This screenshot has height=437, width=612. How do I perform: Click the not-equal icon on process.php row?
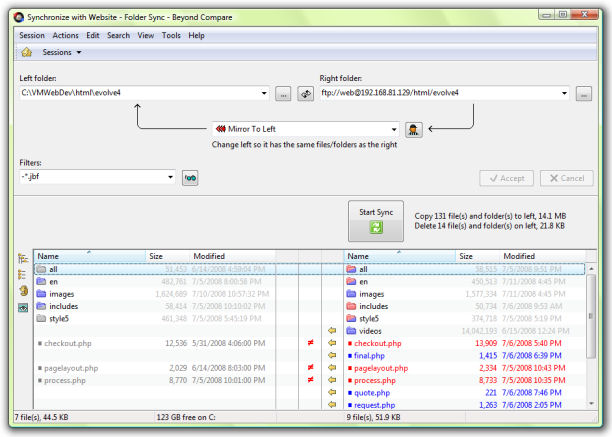tap(310, 380)
